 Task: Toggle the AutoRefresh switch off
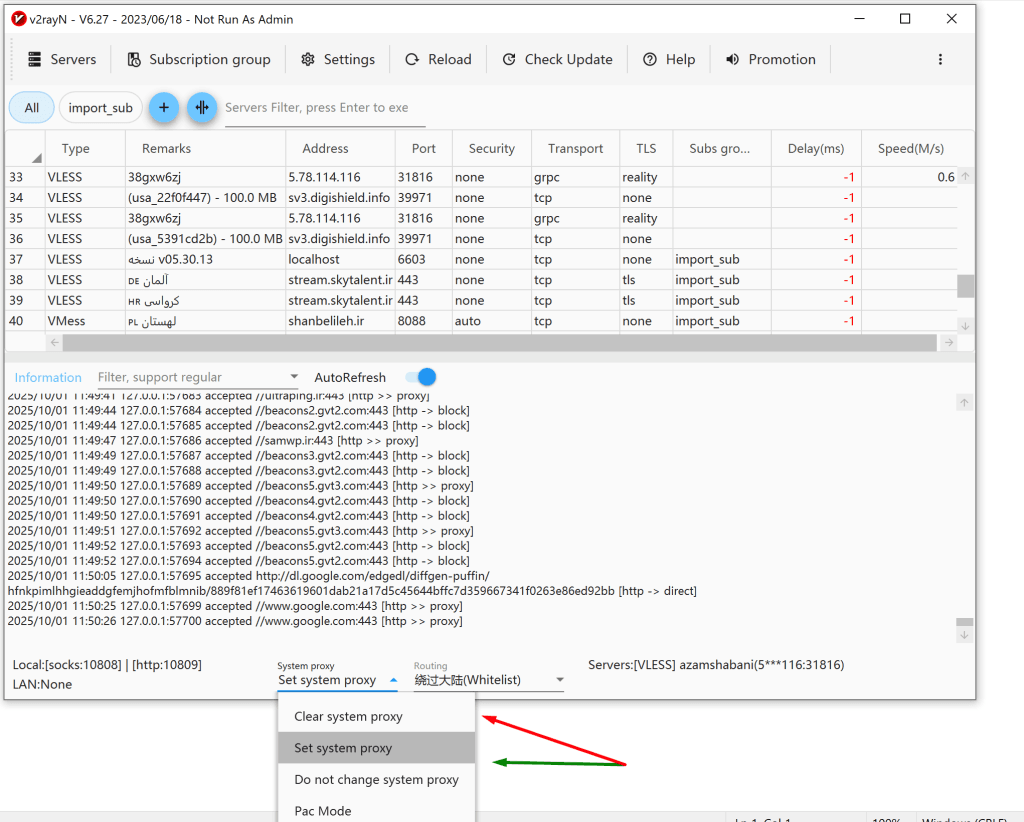point(421,377)
